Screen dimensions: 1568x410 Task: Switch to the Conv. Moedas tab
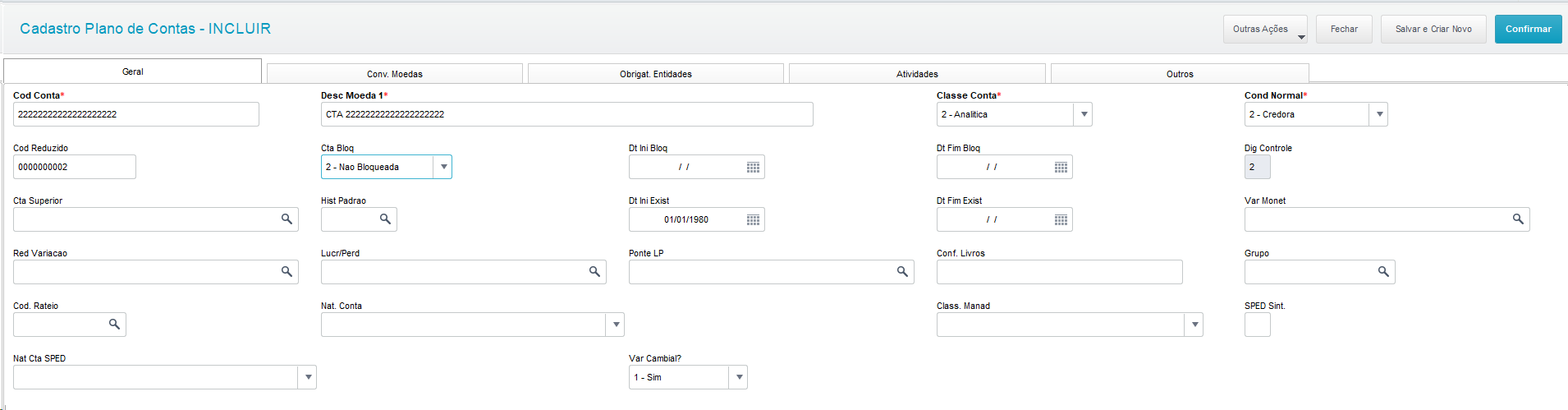[x=394, y=74]
